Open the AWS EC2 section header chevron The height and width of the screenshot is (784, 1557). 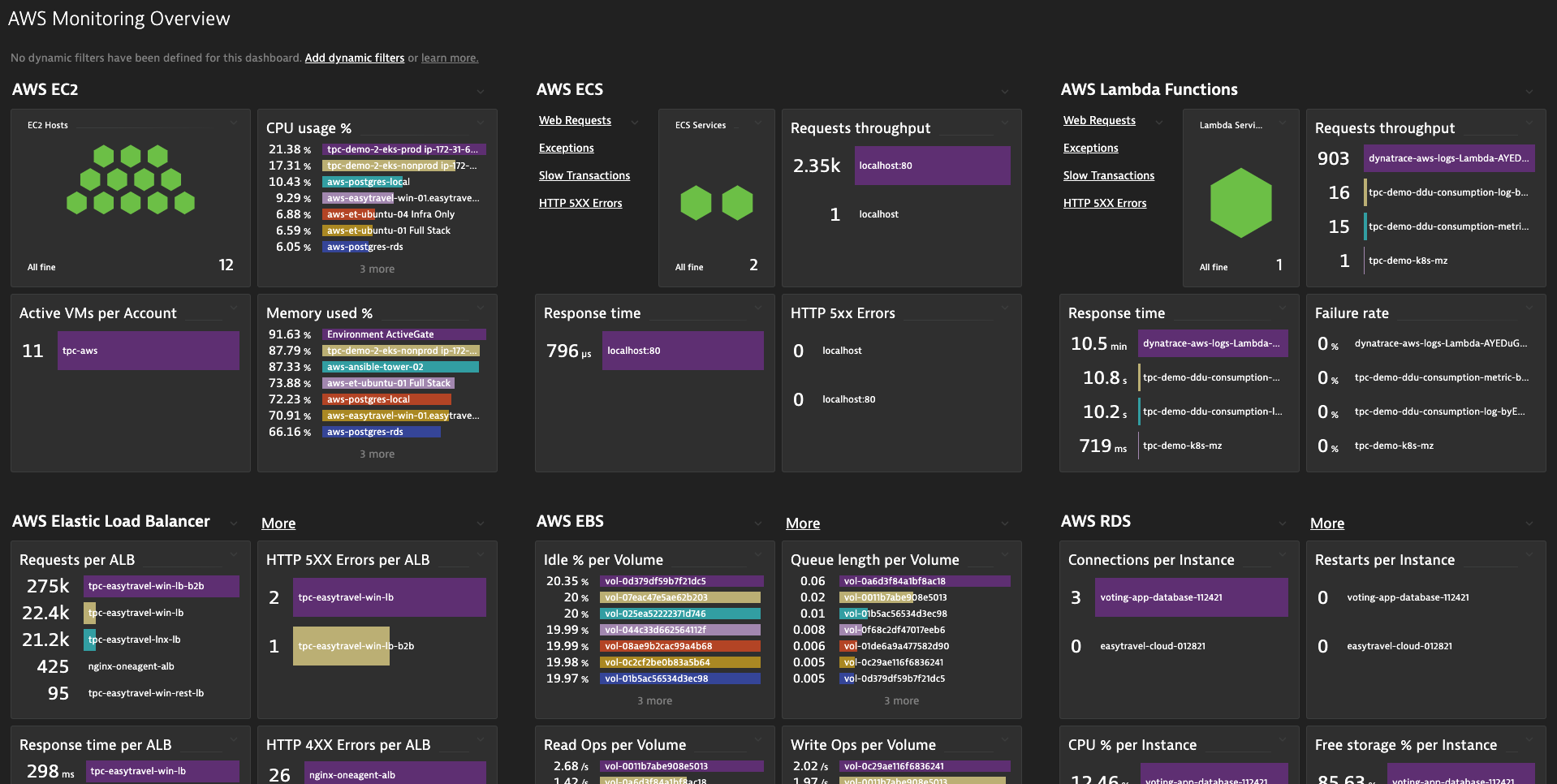pos(480,92)
